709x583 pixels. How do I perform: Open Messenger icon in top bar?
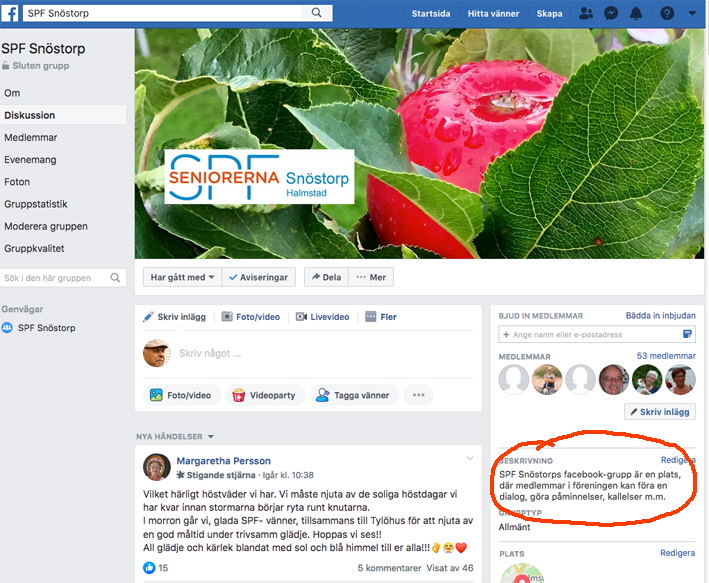[x=611, y=13]
